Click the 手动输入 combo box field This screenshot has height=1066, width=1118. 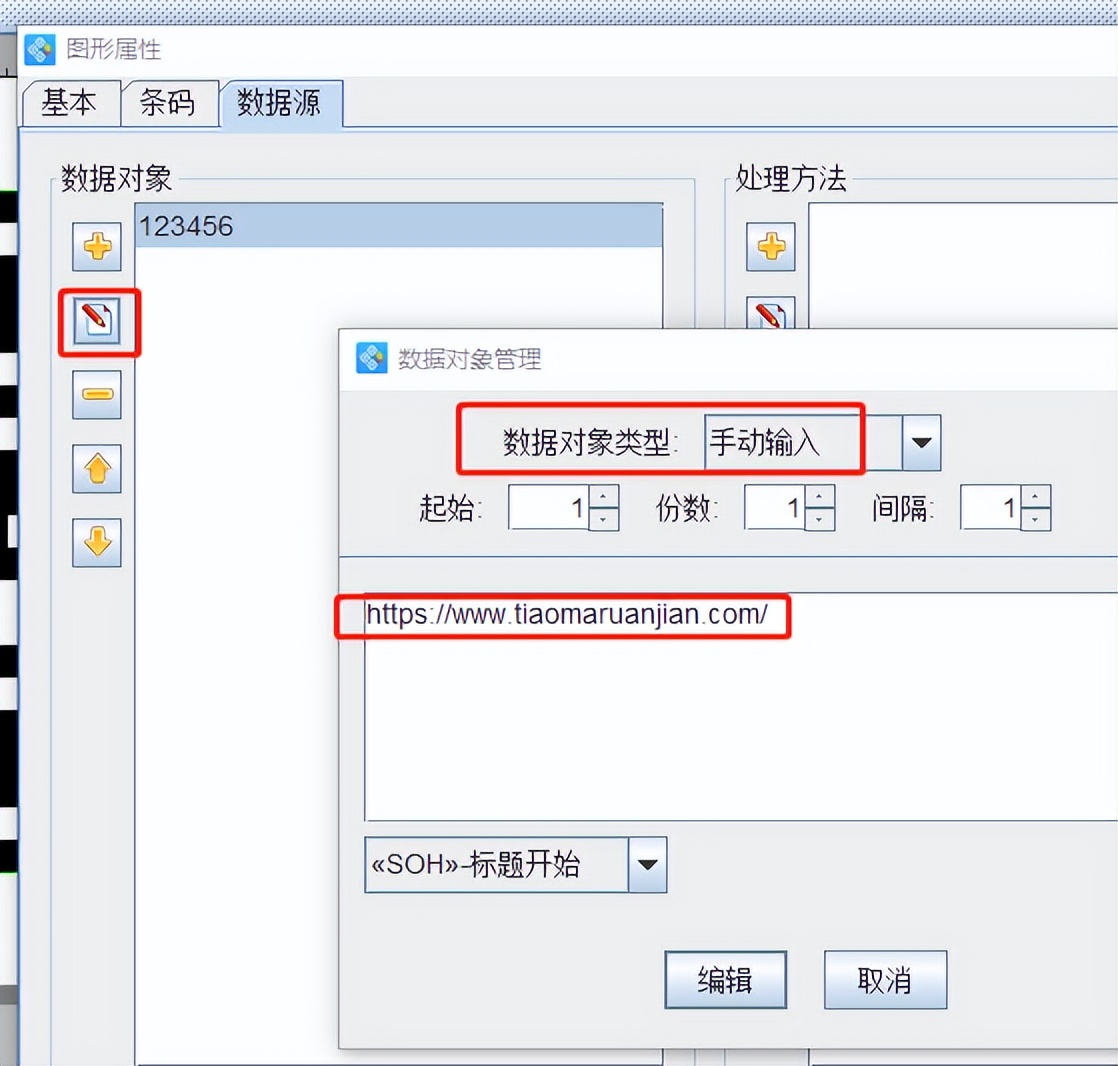pyautogui.click(x=803, y=443)
